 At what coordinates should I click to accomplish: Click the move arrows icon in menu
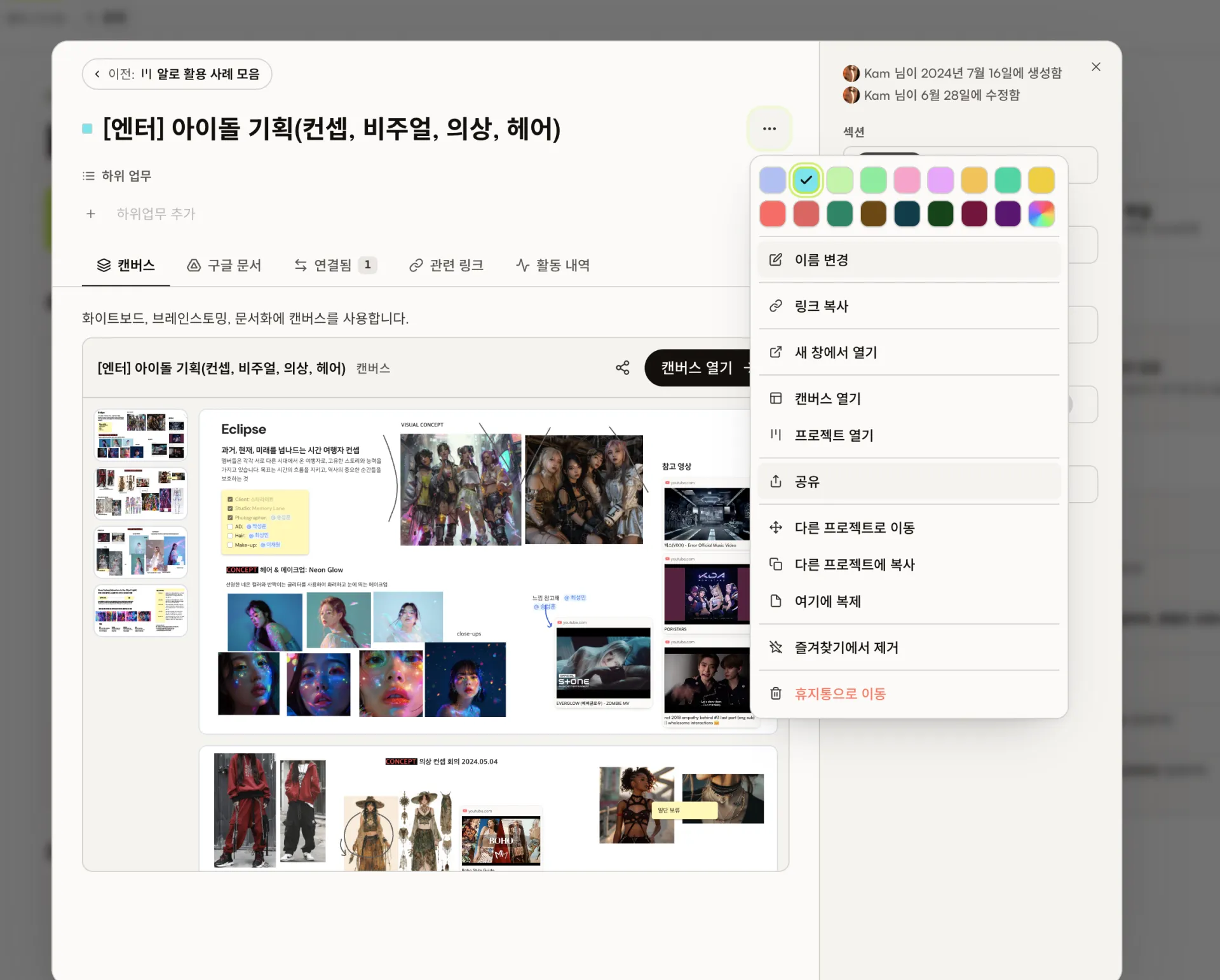point(775,527)
